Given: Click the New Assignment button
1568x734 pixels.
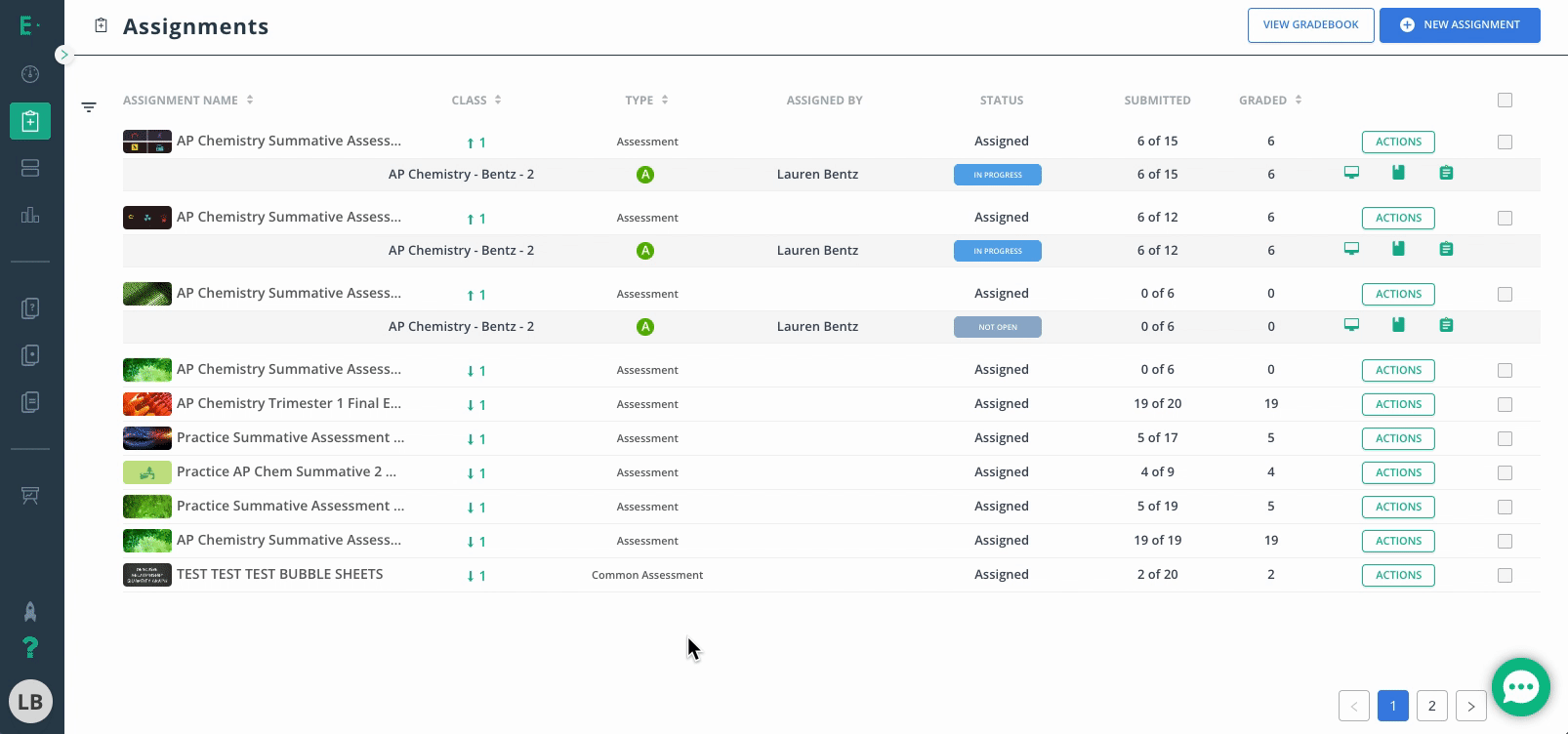Looking at the screenshot, I should [1460, 25].
